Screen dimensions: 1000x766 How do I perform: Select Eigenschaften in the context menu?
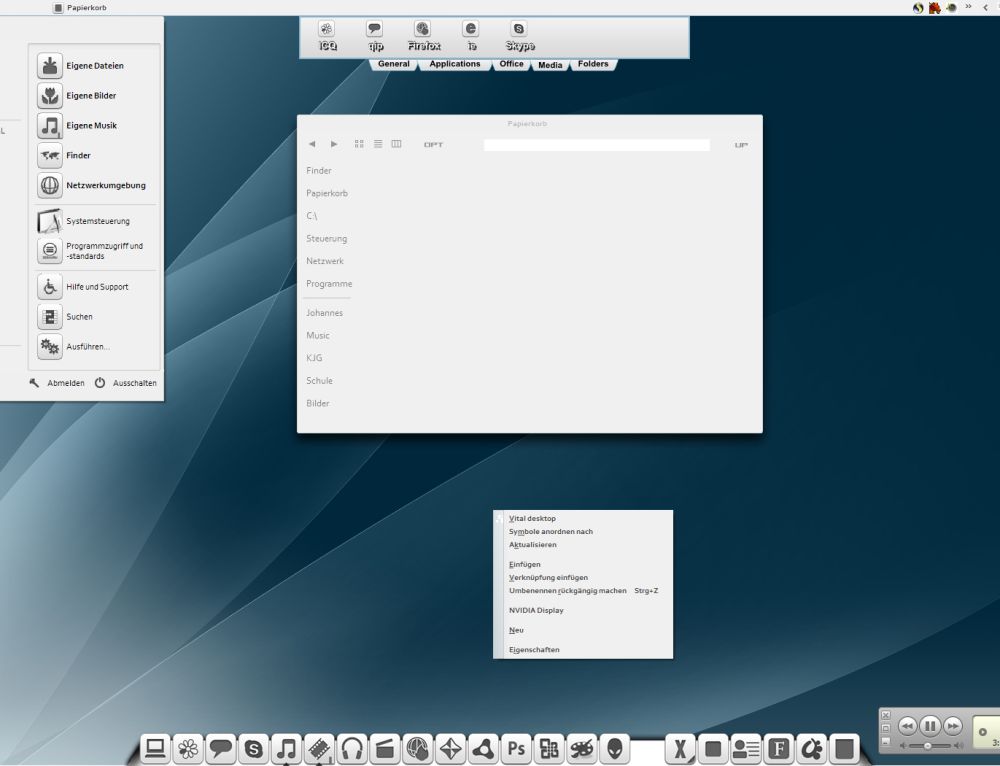pos(534,650)
